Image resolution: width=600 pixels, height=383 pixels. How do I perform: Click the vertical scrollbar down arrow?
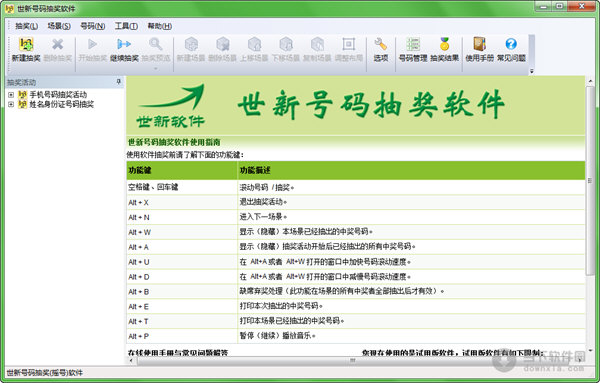(x=590, y=350)
